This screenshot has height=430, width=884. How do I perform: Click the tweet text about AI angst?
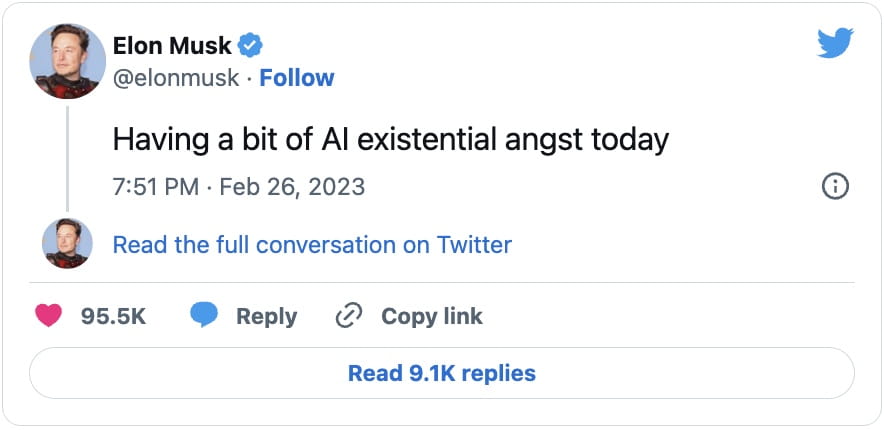click(x=390, y=138)
